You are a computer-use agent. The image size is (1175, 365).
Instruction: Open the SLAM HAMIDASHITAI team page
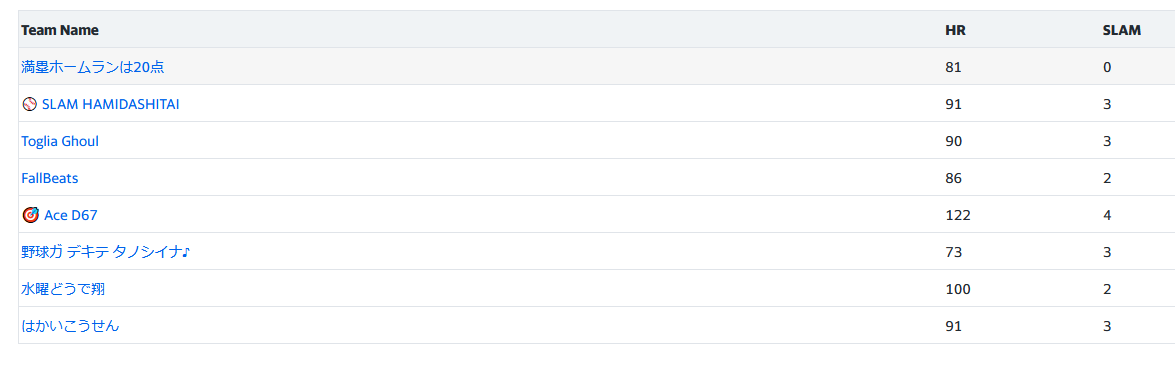click(x=110, y=104)
